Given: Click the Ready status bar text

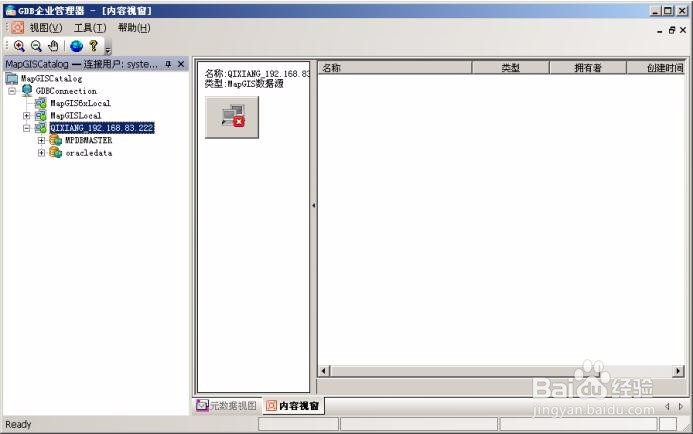Looking at the screenshot, I should click(x=18, y=424).
